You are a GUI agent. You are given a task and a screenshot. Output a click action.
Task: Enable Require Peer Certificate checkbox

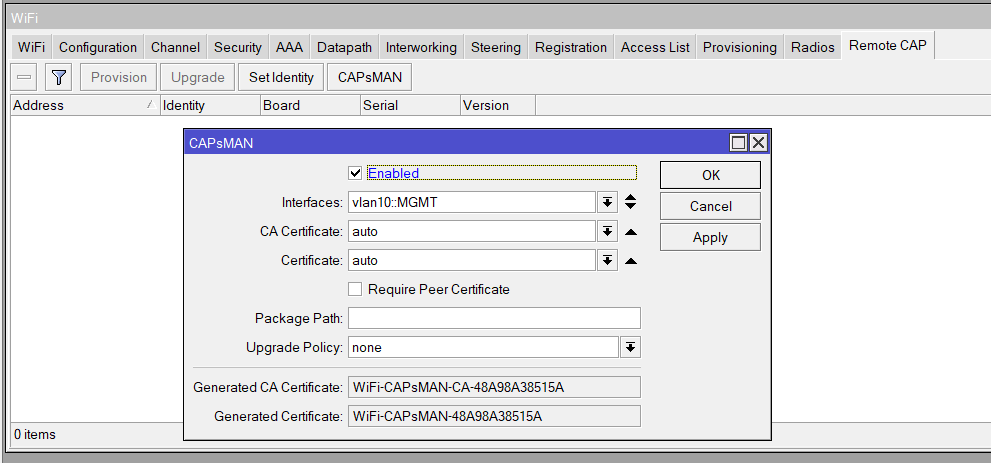(355, 289)
